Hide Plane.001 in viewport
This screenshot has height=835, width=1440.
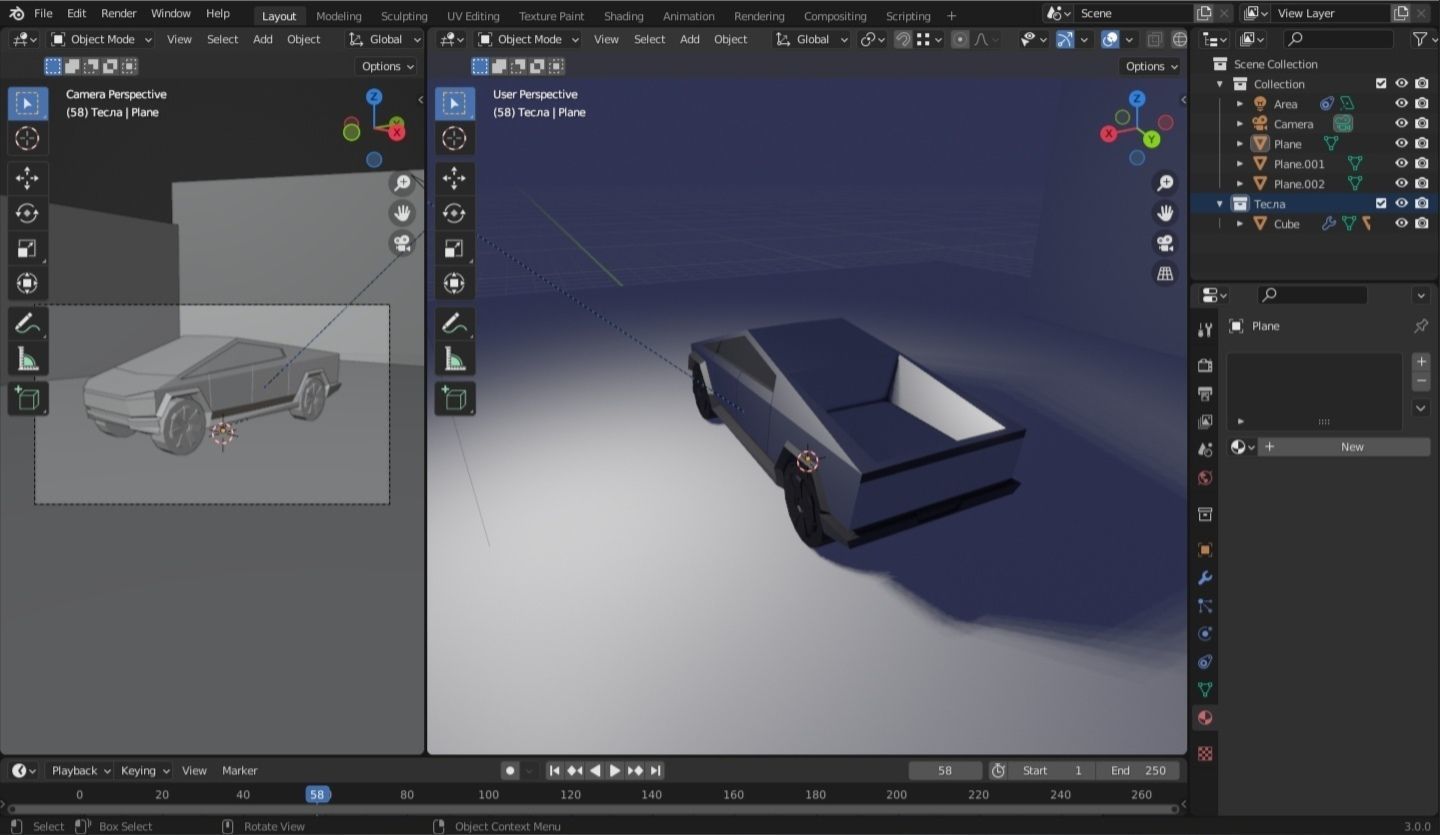(1401, 164)
